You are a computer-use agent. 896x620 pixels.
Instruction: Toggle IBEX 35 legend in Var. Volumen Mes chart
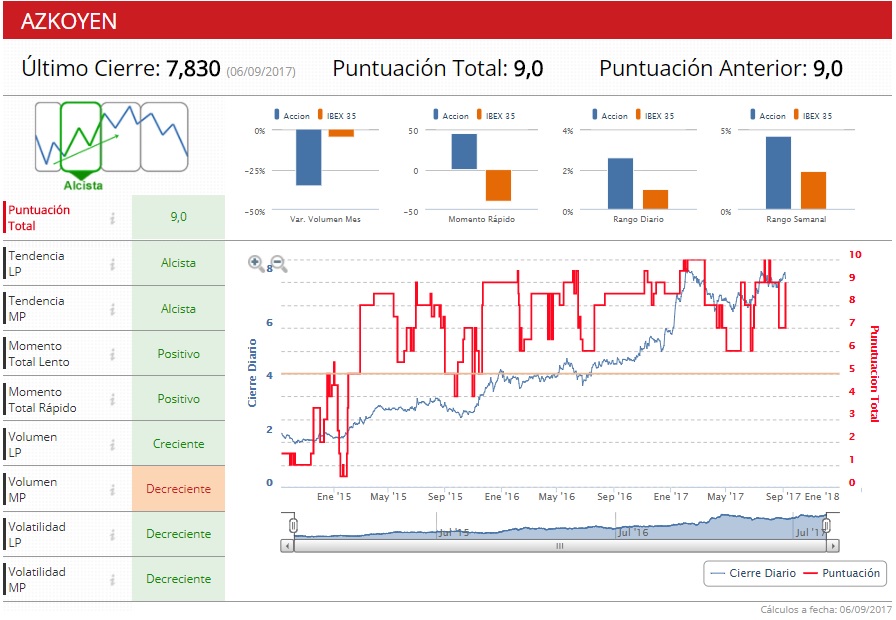pos(337,115)
